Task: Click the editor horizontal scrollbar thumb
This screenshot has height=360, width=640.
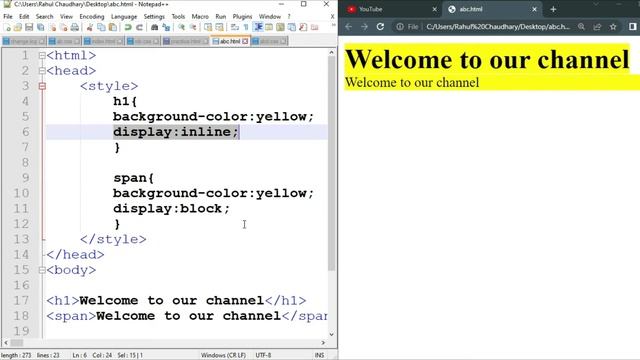Action: click(17, 342)
